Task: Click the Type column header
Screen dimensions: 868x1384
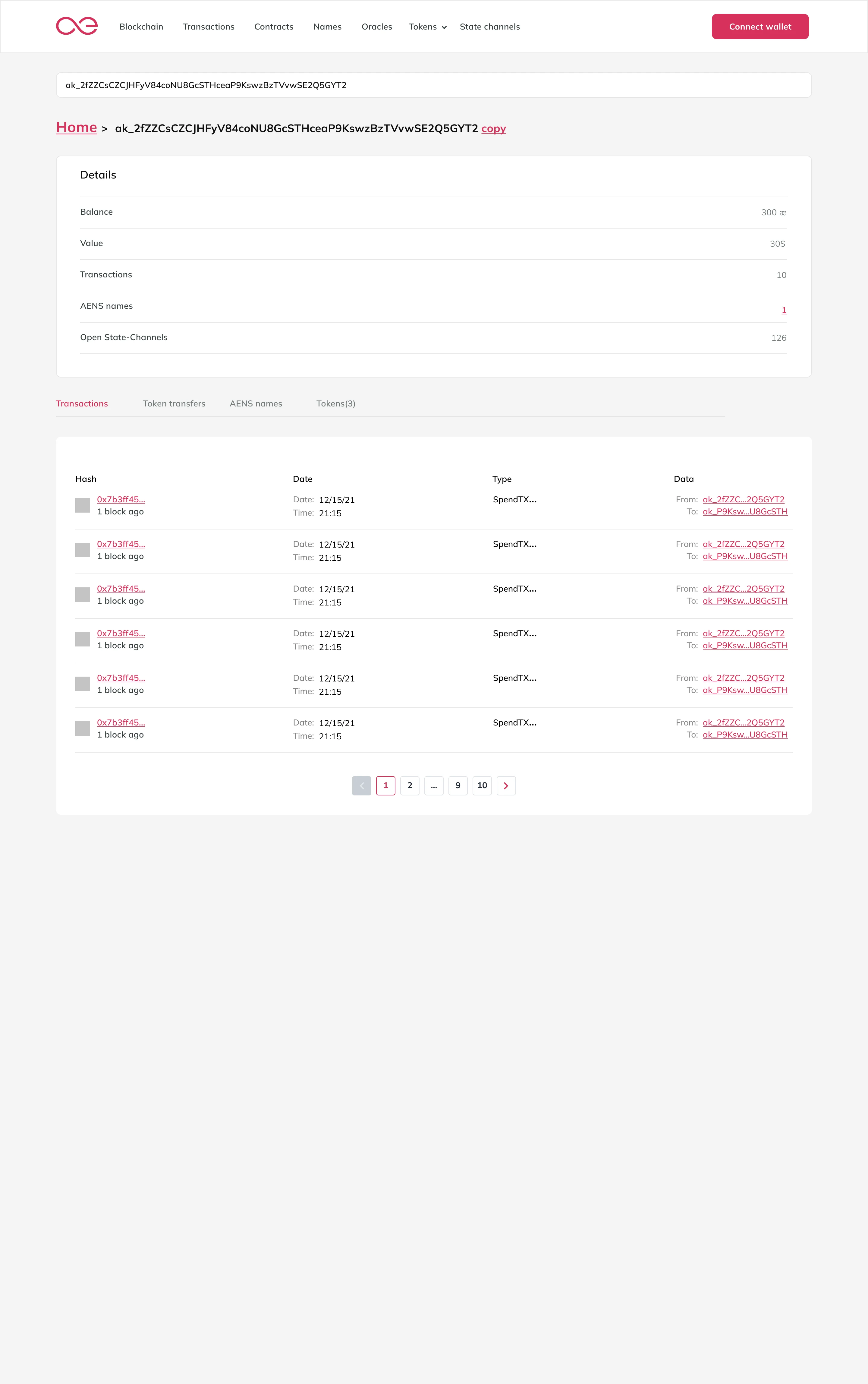Action: [x=502, y=479]
